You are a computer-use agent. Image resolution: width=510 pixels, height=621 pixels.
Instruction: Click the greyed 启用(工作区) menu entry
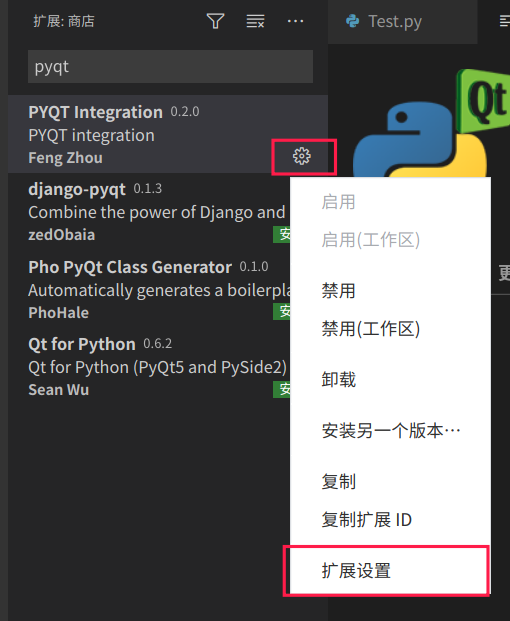[390, 240]
